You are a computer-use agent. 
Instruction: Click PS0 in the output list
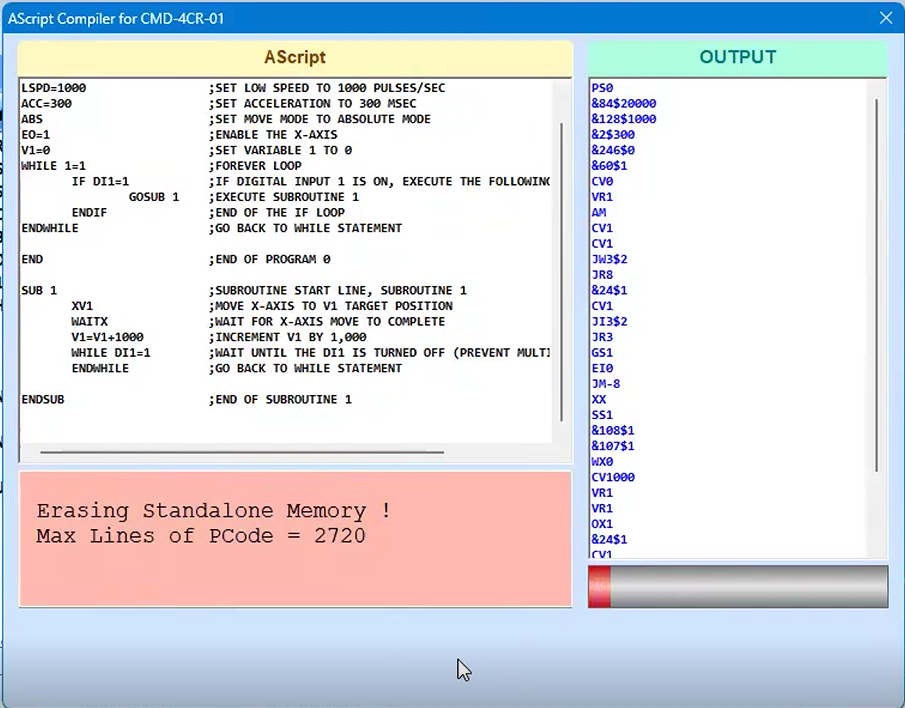602,88
